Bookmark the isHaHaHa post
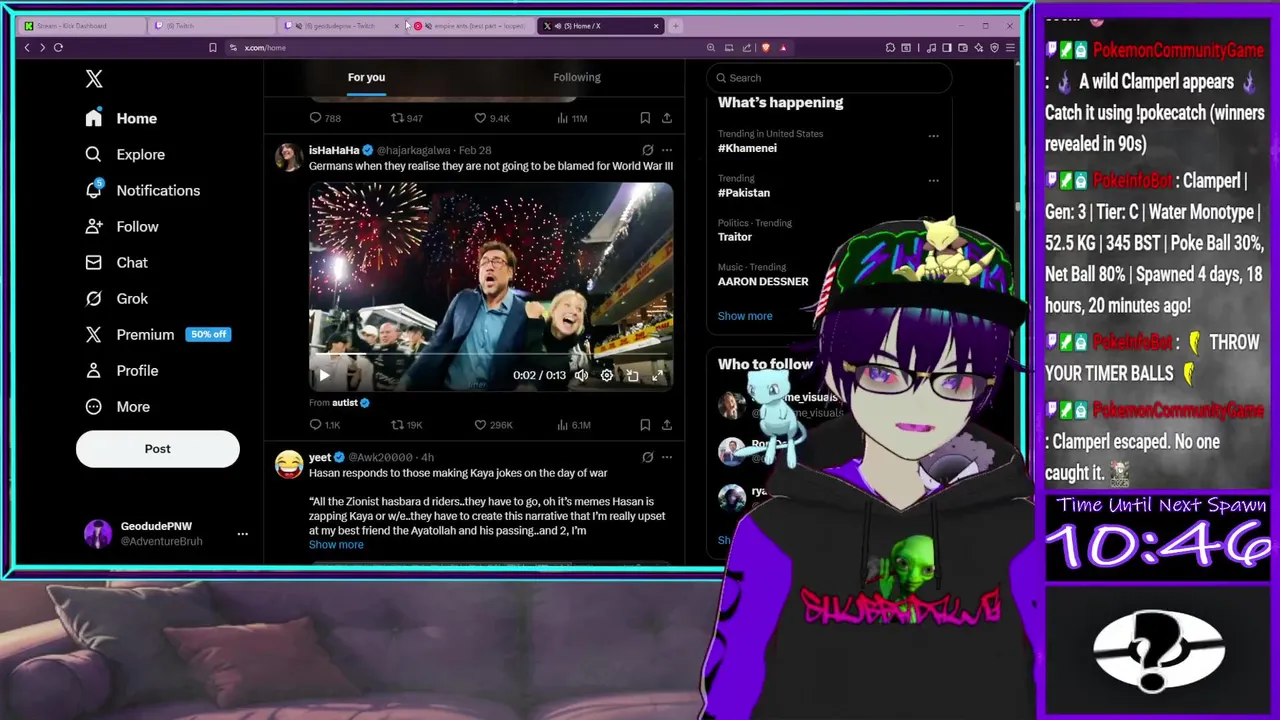Screen dimensions: 1280x720 645,425
